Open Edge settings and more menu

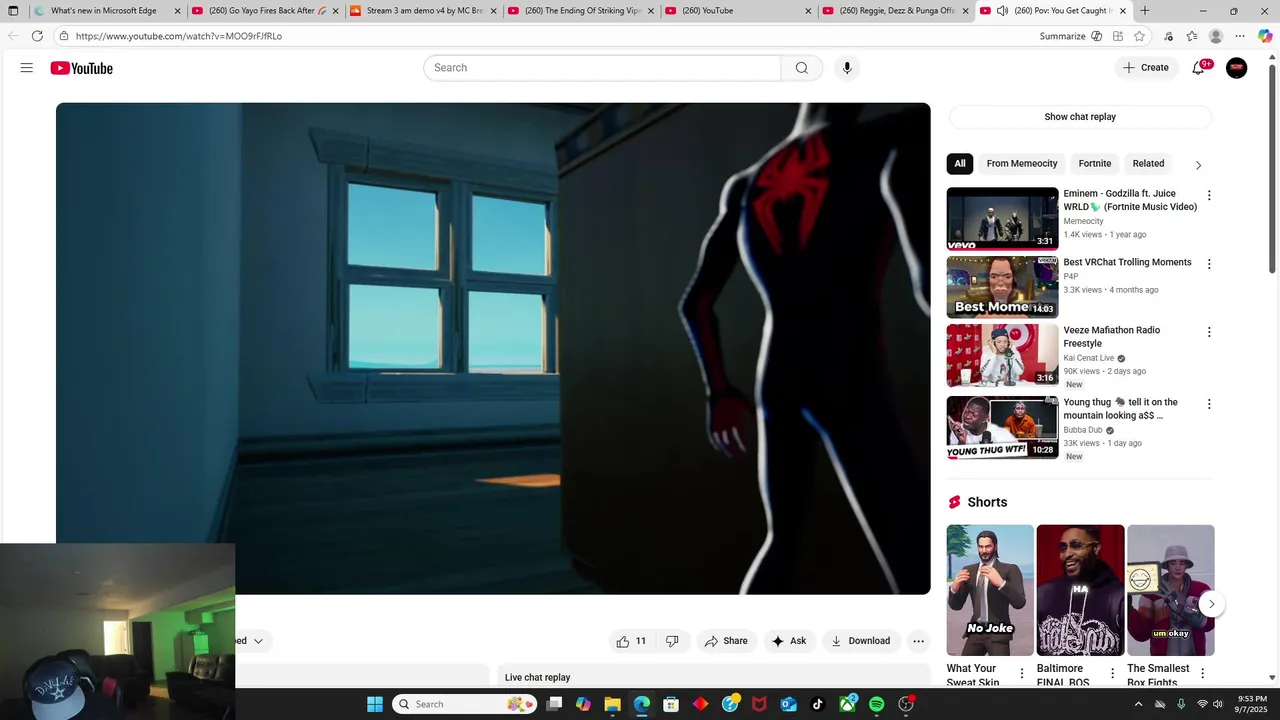click(x=1240, y=36)
